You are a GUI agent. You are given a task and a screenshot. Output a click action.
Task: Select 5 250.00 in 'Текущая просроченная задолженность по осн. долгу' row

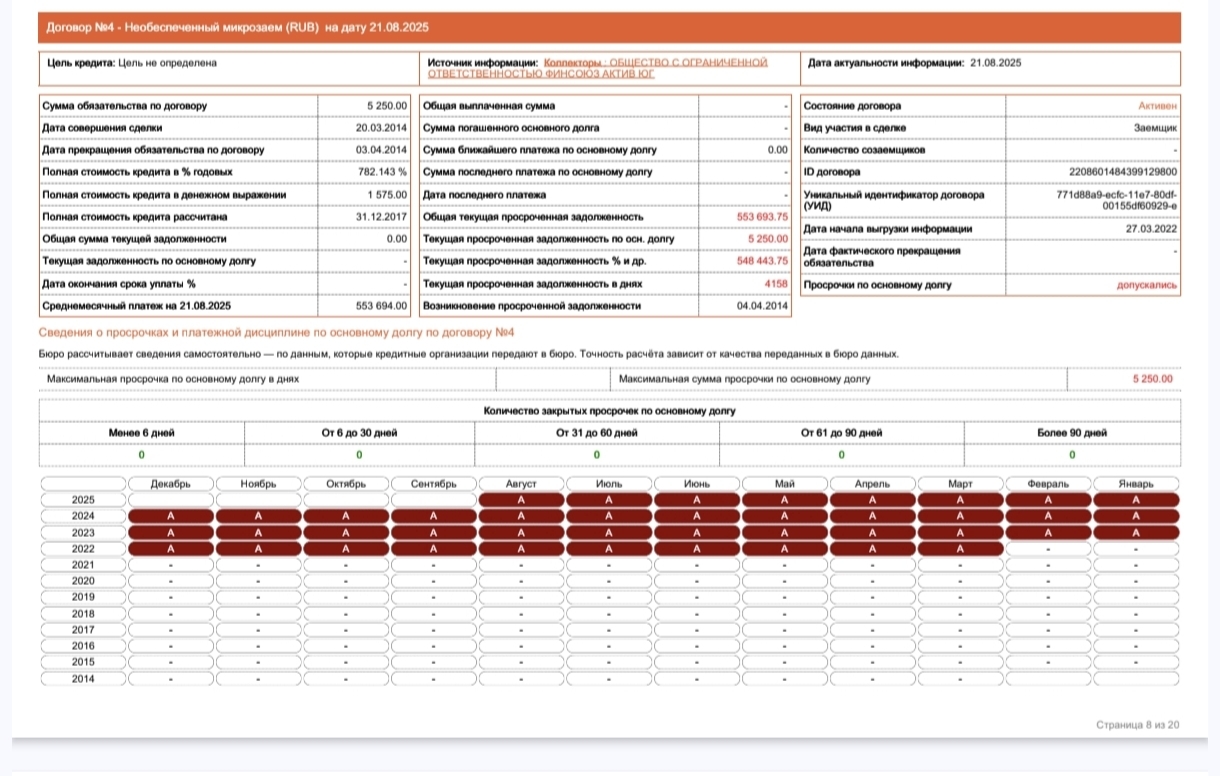[768, 239]
